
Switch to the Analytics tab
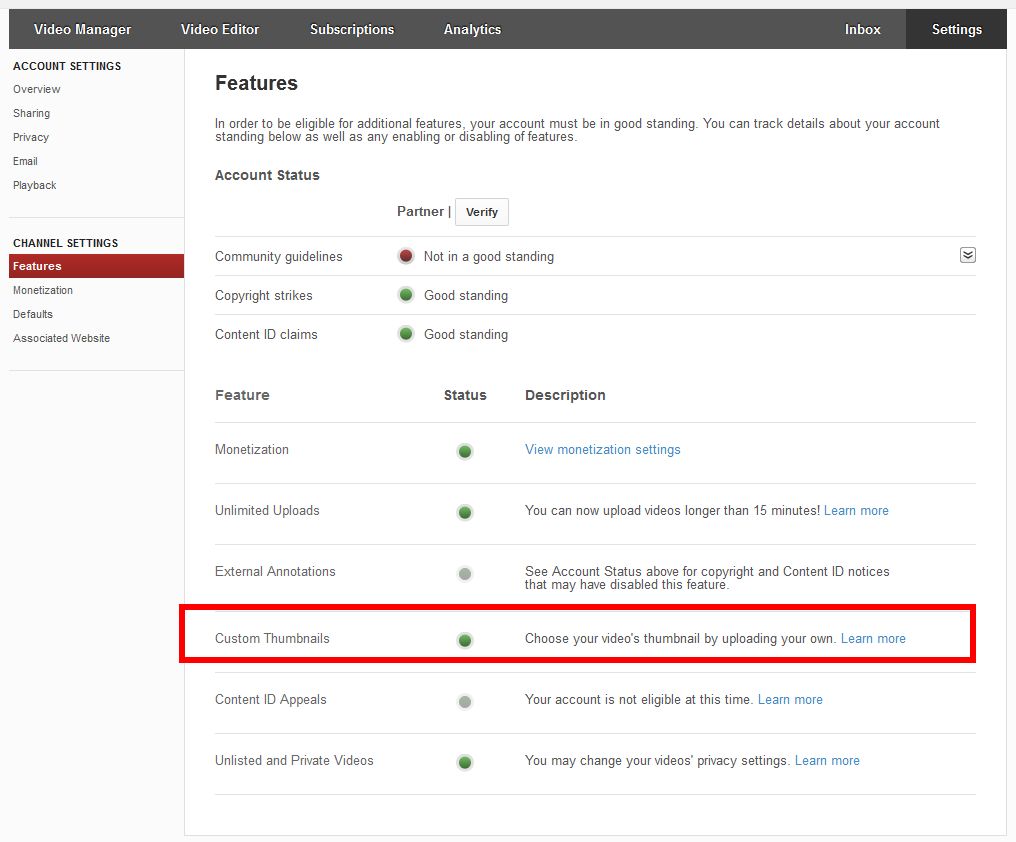[x=472, y=29]
